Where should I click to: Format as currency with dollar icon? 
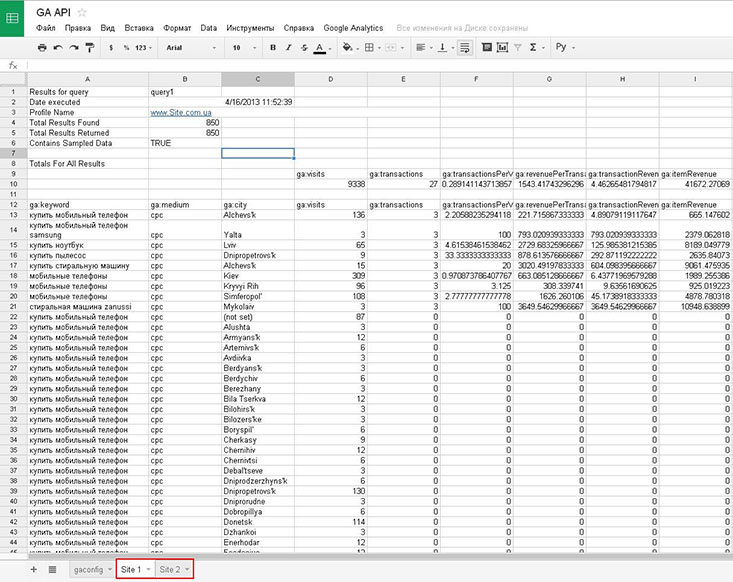click(111, 48)
